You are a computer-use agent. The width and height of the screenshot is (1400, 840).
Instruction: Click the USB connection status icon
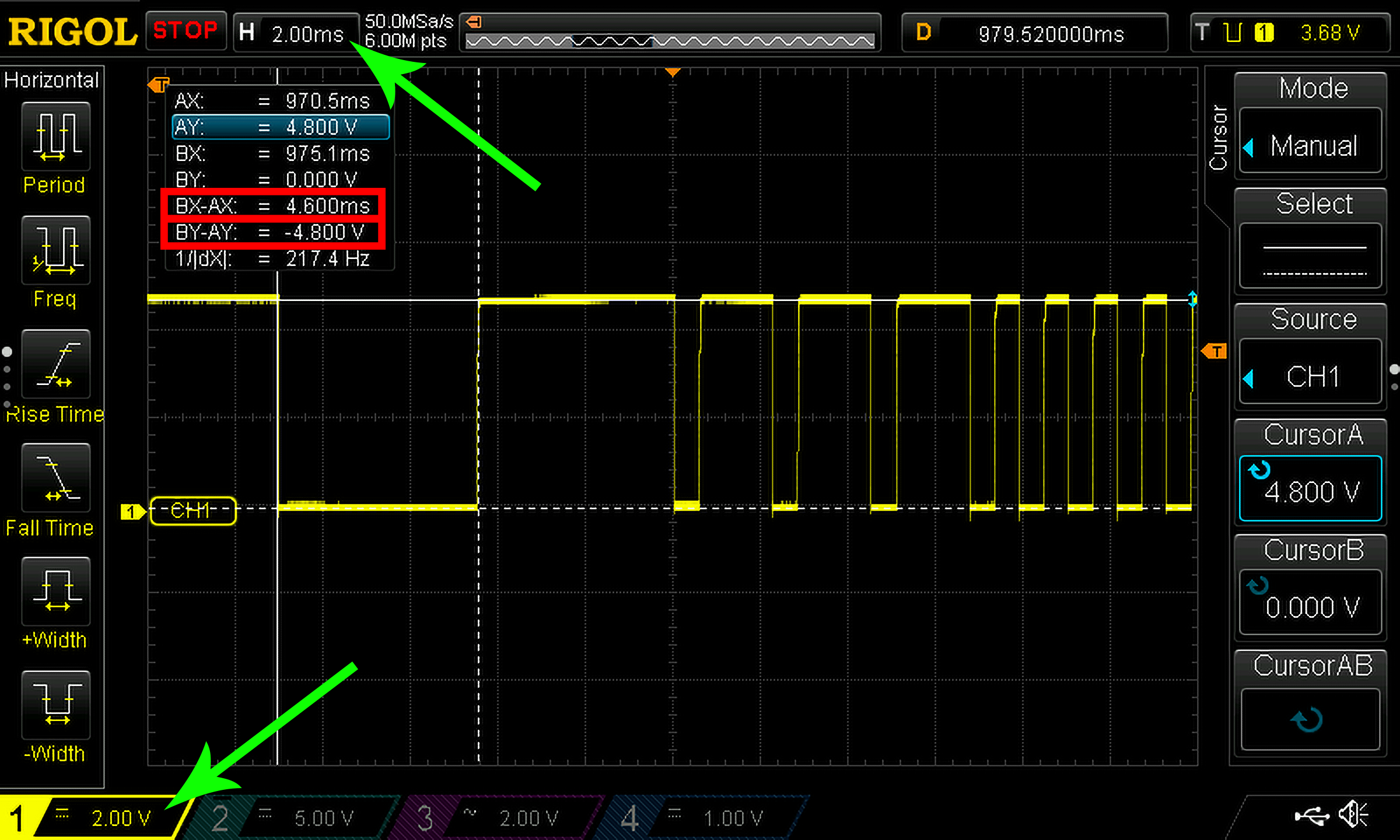coord(1312,815)
